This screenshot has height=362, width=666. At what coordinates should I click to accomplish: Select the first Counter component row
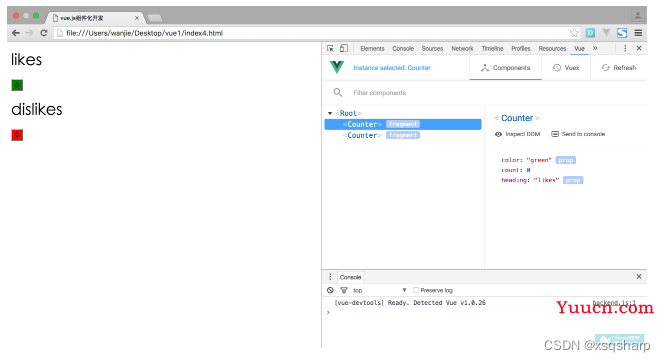pyautogui.click(x=403, y=124)
